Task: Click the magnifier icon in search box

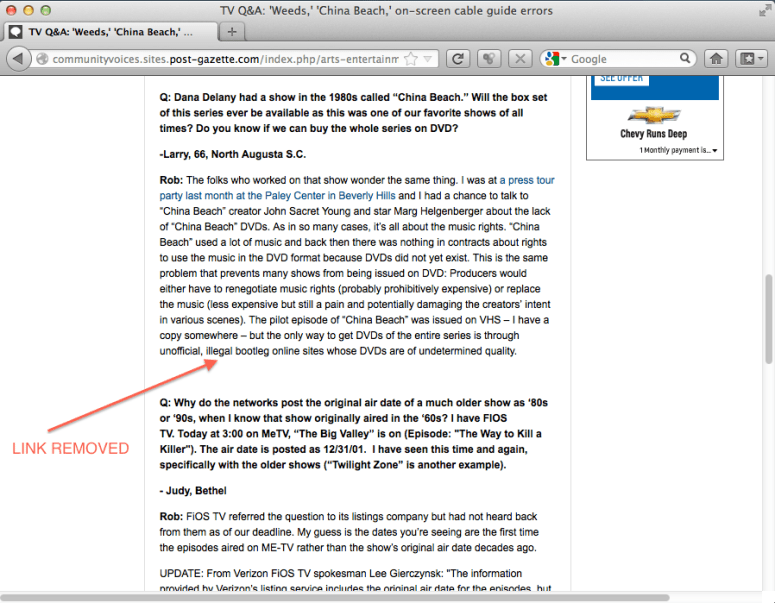Action: [685, 59]
